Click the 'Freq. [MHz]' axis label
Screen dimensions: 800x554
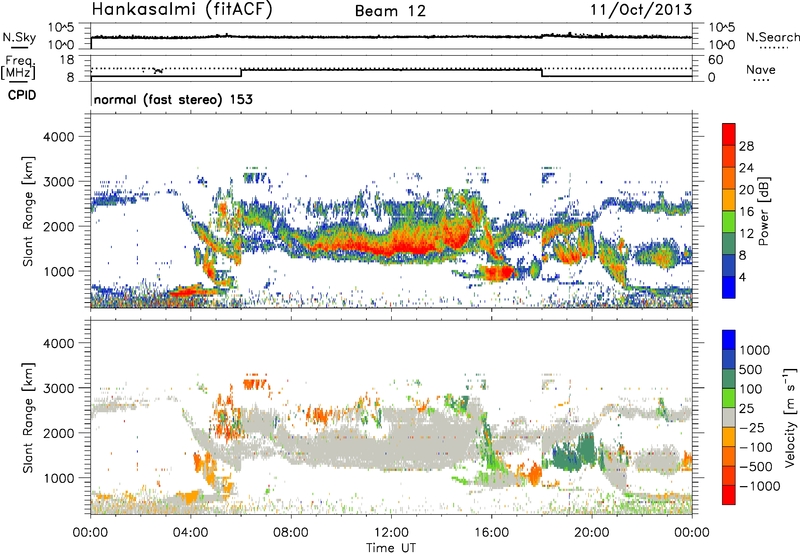click(18, 67)
